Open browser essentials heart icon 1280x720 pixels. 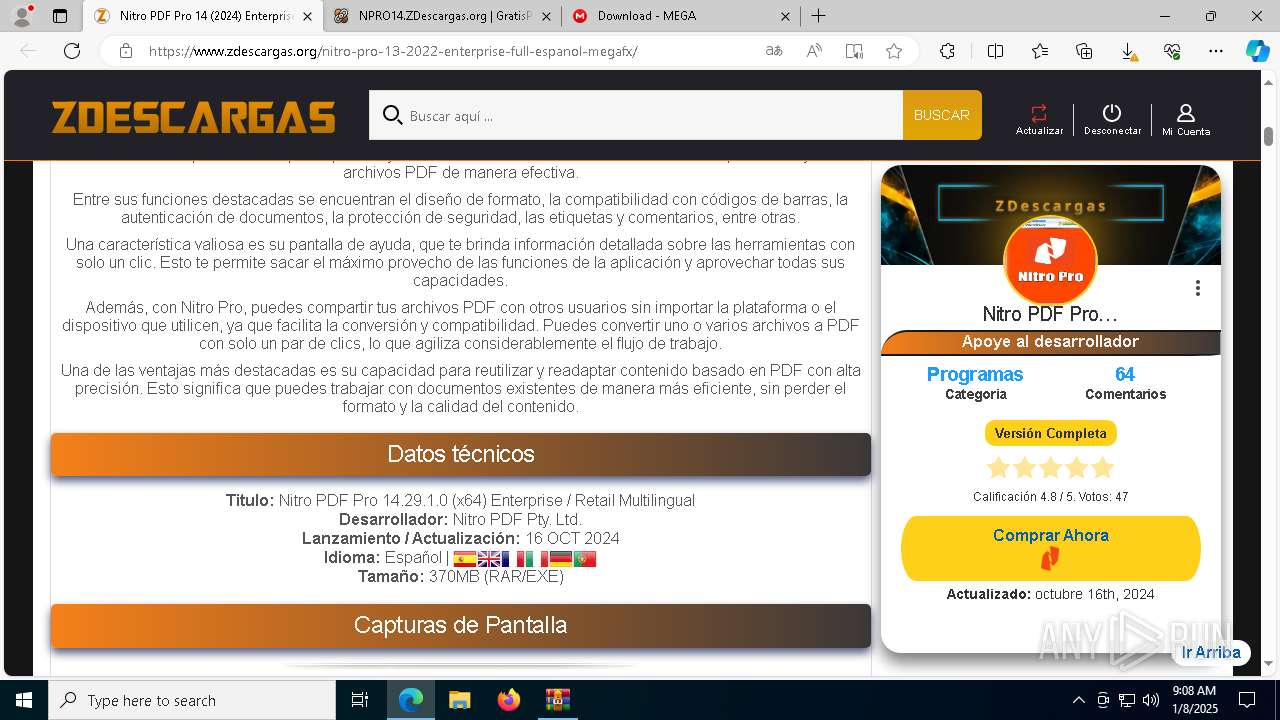pos(1172,51)
